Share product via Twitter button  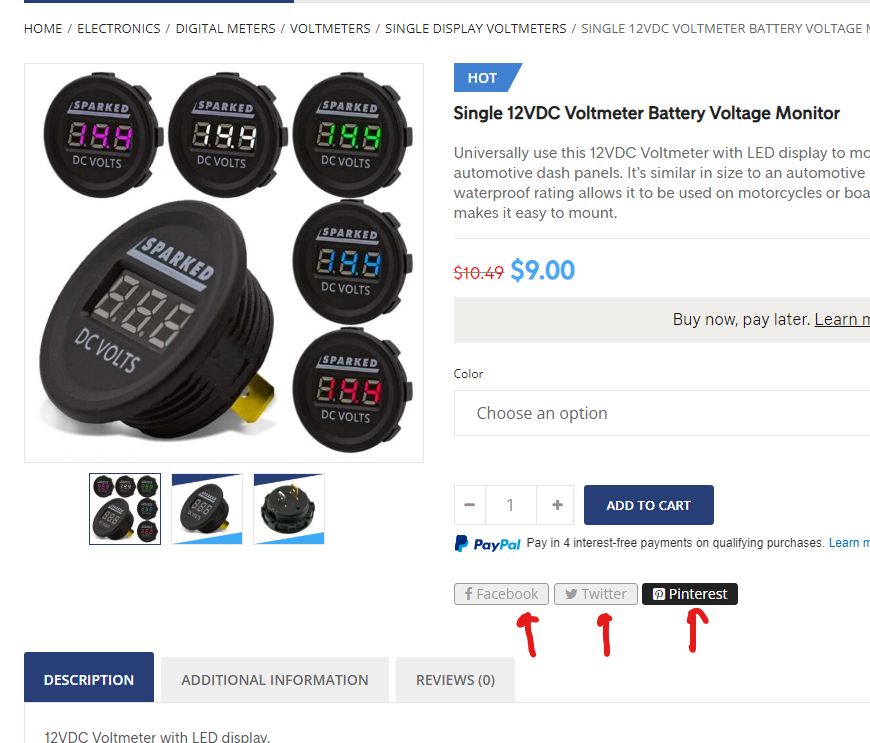(x=595, y=594)
